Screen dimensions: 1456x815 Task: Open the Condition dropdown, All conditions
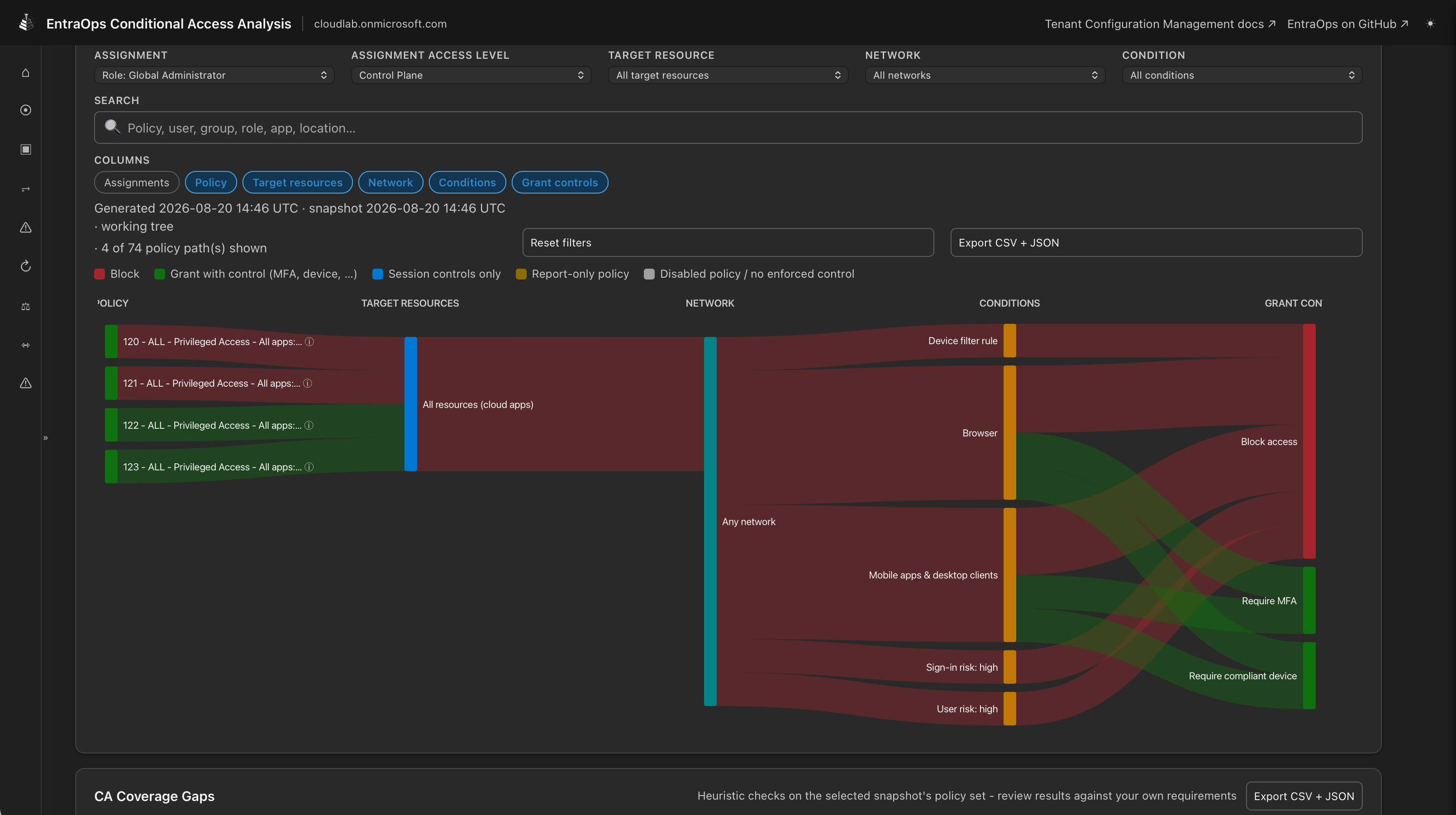point(1242,75)
